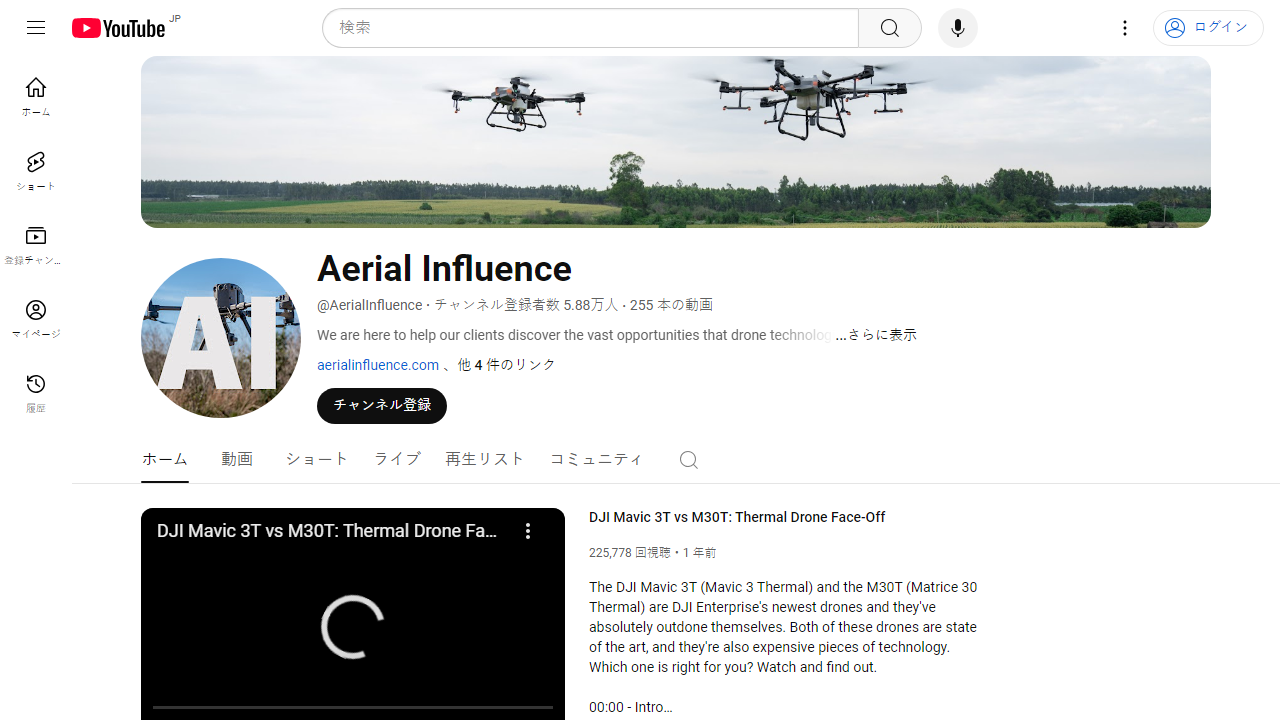Click the magnifier search button
Image resolution: width=1280 pixels, height=720 pixels.
click(x=889, y=28)
